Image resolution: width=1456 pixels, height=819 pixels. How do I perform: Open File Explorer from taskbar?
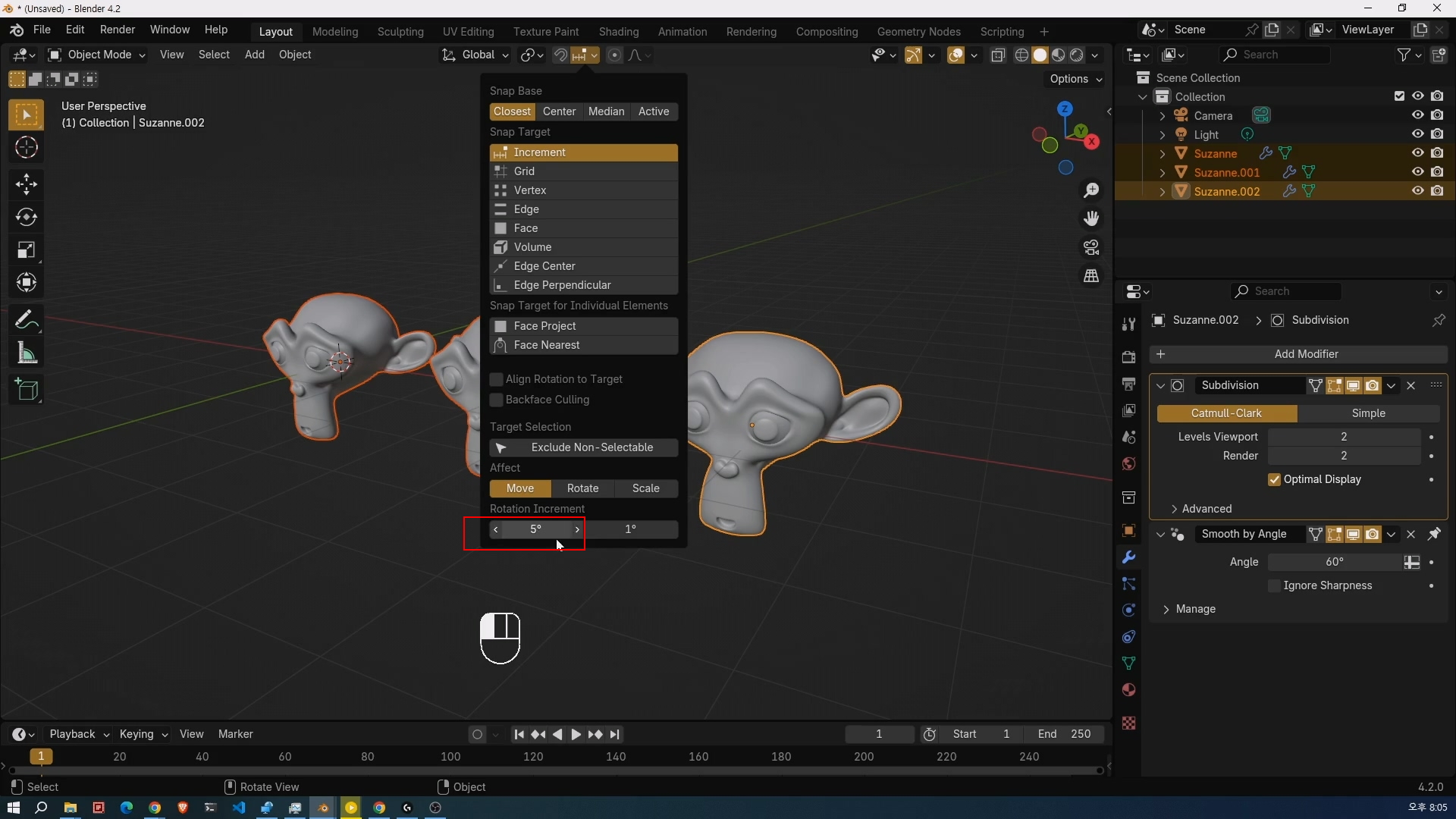(70, 808)
